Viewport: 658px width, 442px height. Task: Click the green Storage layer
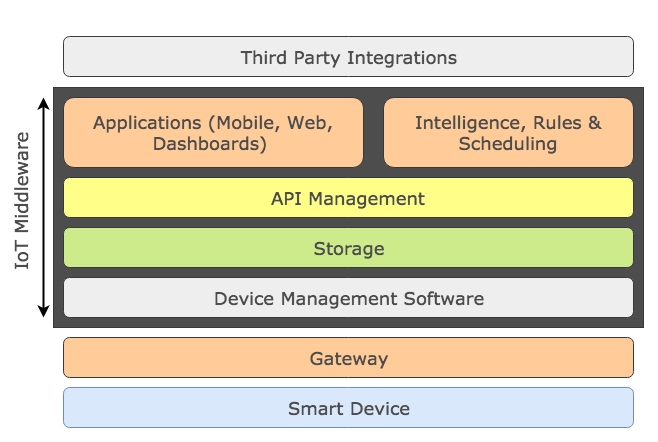point(348,248)
